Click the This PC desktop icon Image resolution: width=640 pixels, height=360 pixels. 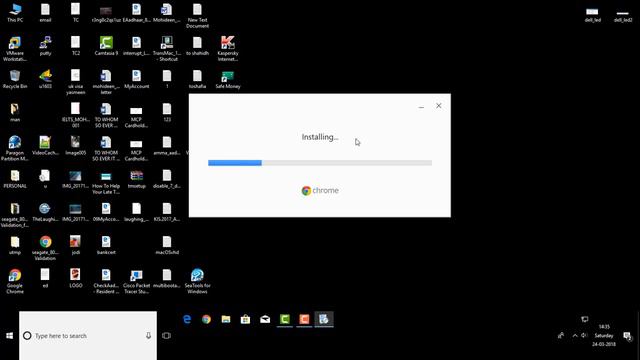click(15, 13)
